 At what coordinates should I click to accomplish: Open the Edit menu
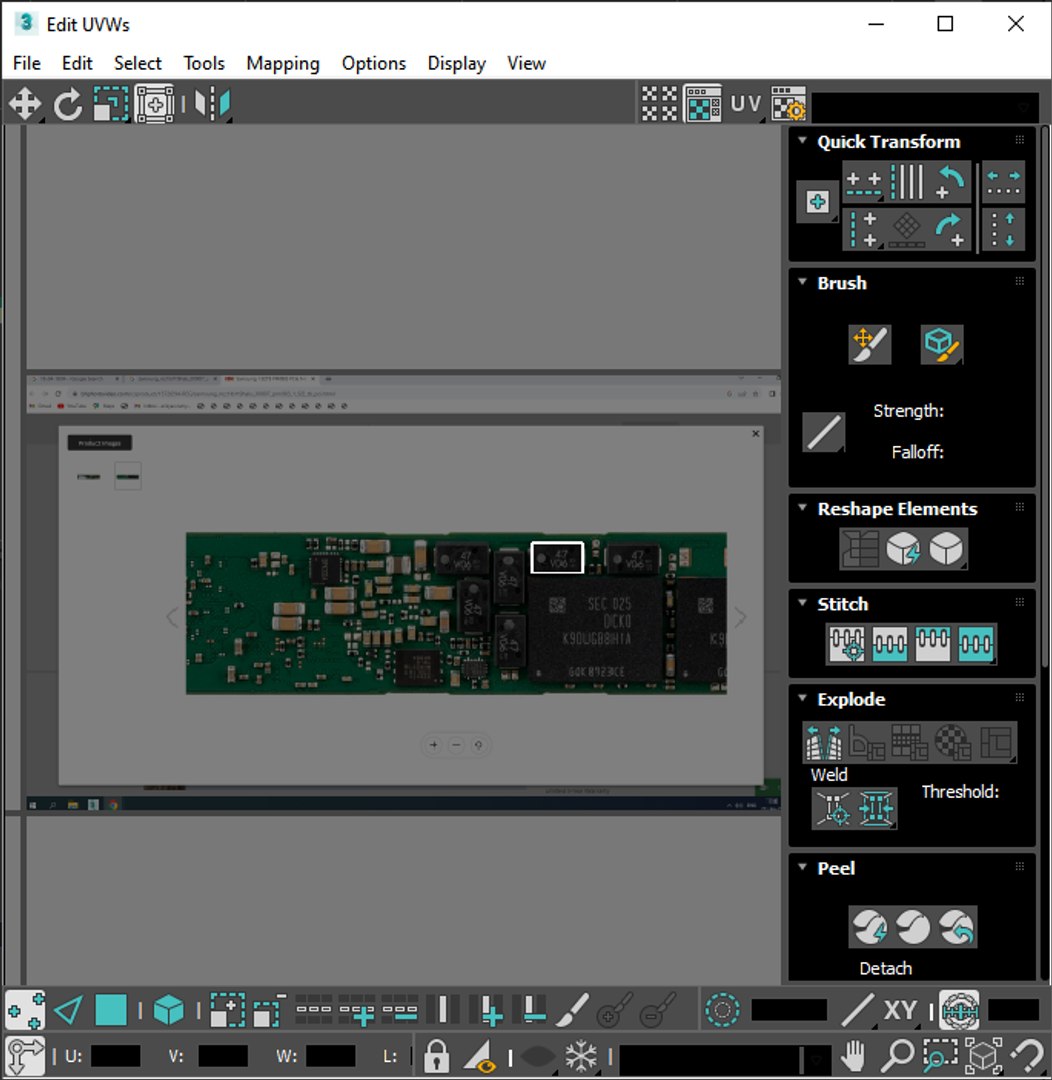point(76,63)
